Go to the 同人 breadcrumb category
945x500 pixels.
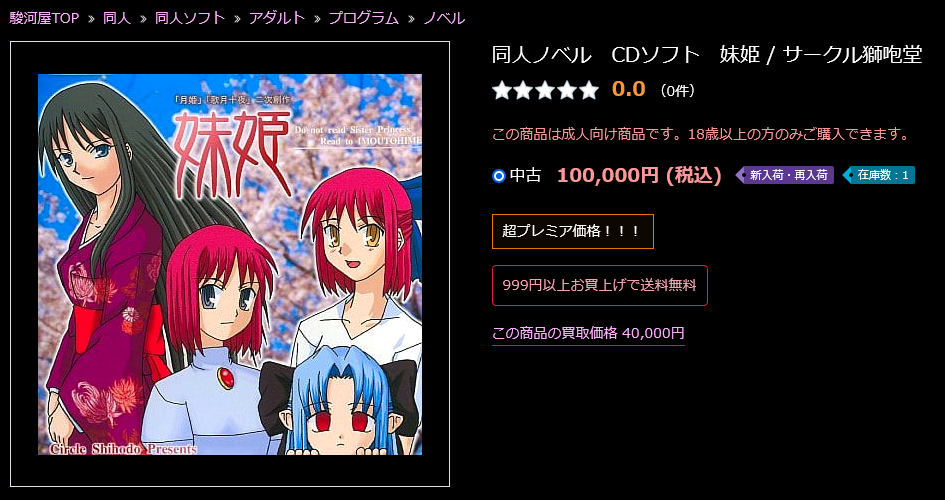117,18
